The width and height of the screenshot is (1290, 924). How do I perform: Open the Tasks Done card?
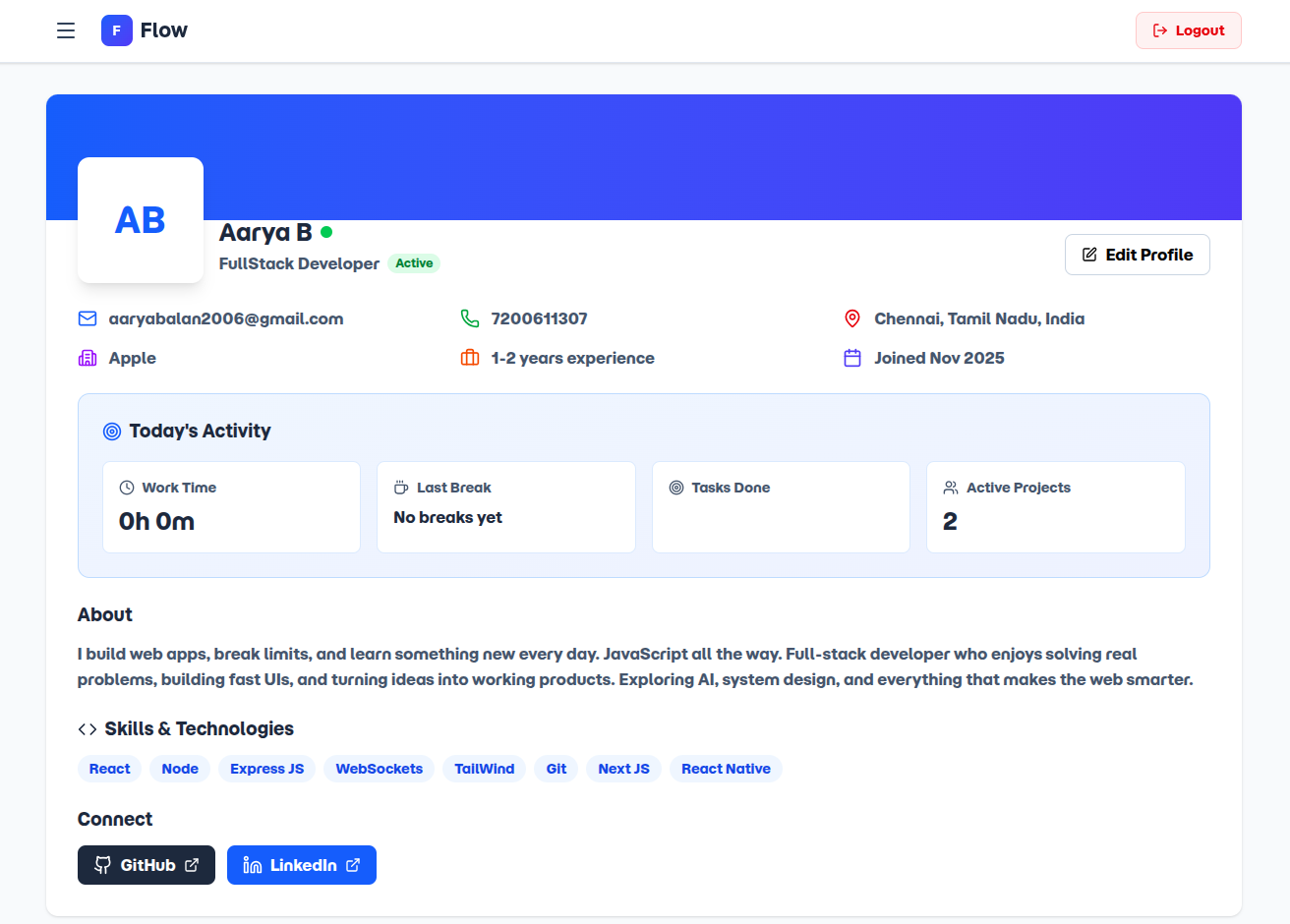(782, 507)
